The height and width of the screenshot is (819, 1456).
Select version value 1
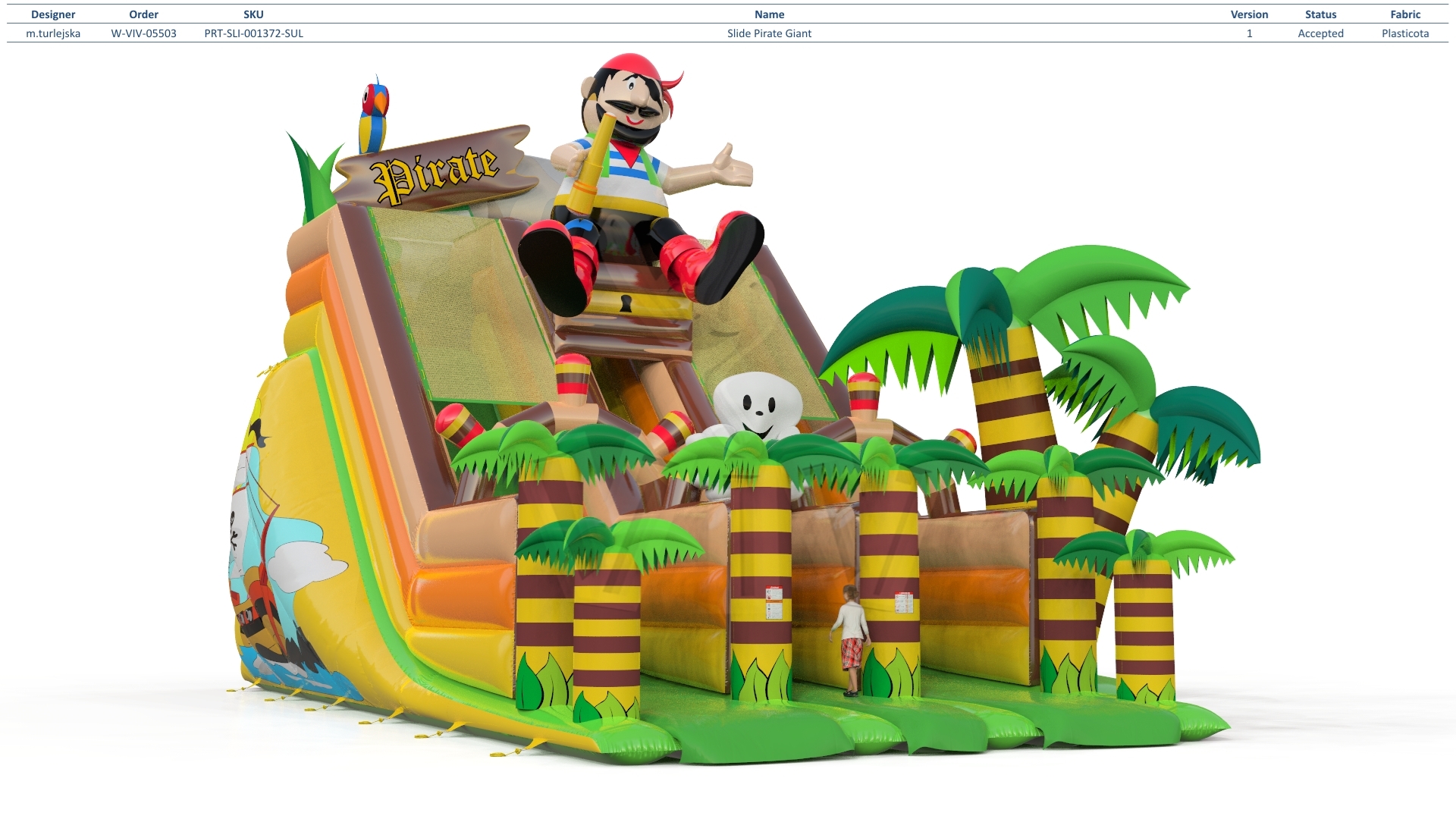(x=1249, y=33)
